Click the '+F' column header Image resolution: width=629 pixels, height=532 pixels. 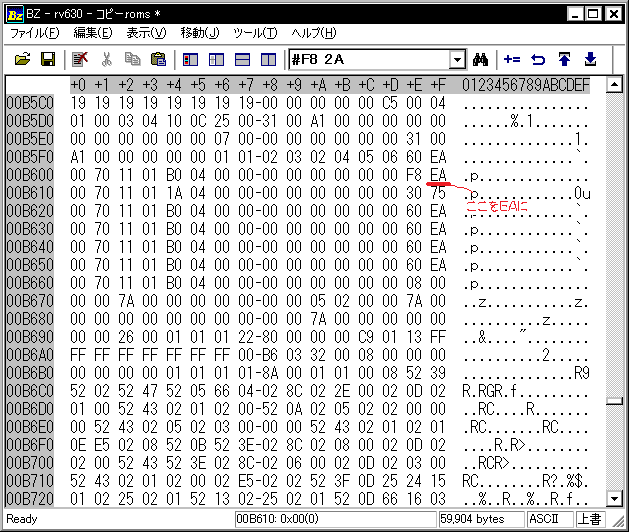[438, 85]
